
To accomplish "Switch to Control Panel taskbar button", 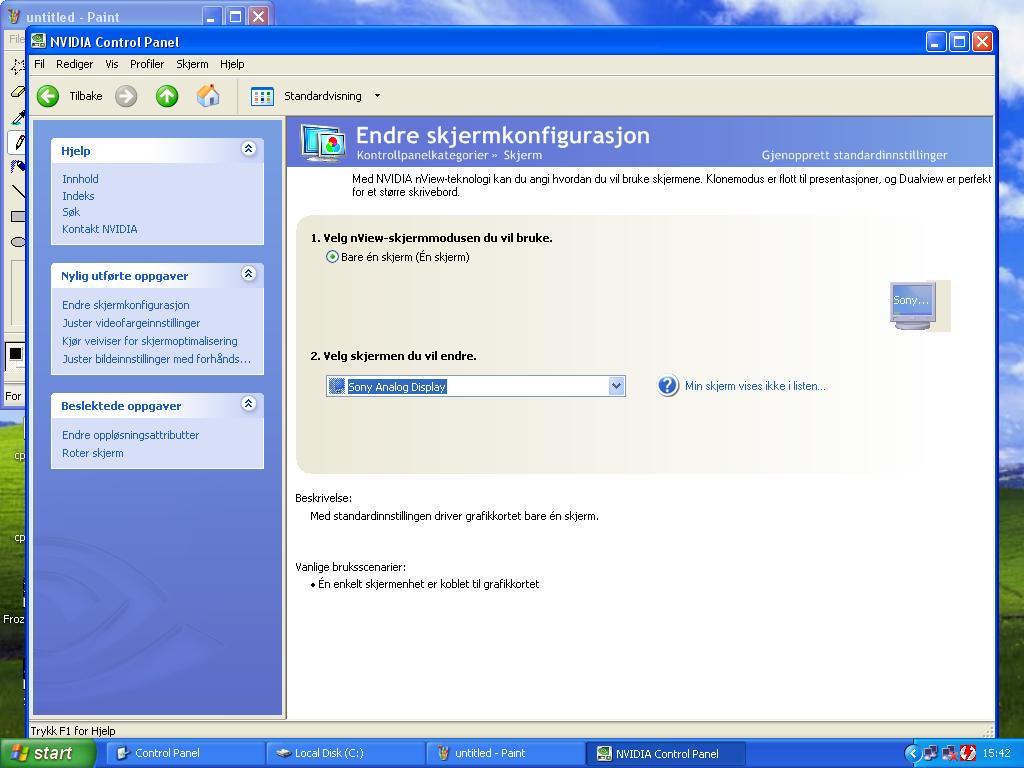I will (185, 754).
